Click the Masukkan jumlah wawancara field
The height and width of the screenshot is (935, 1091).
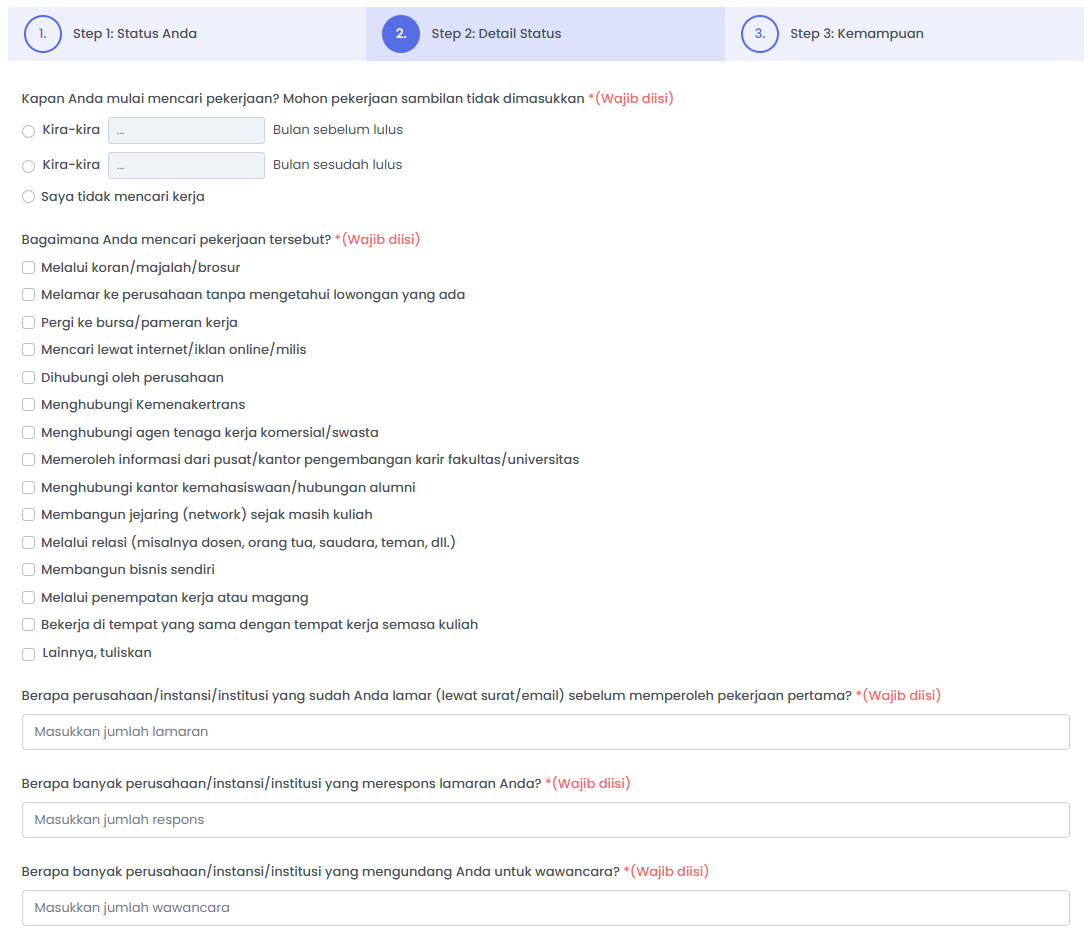pos(545,908)
